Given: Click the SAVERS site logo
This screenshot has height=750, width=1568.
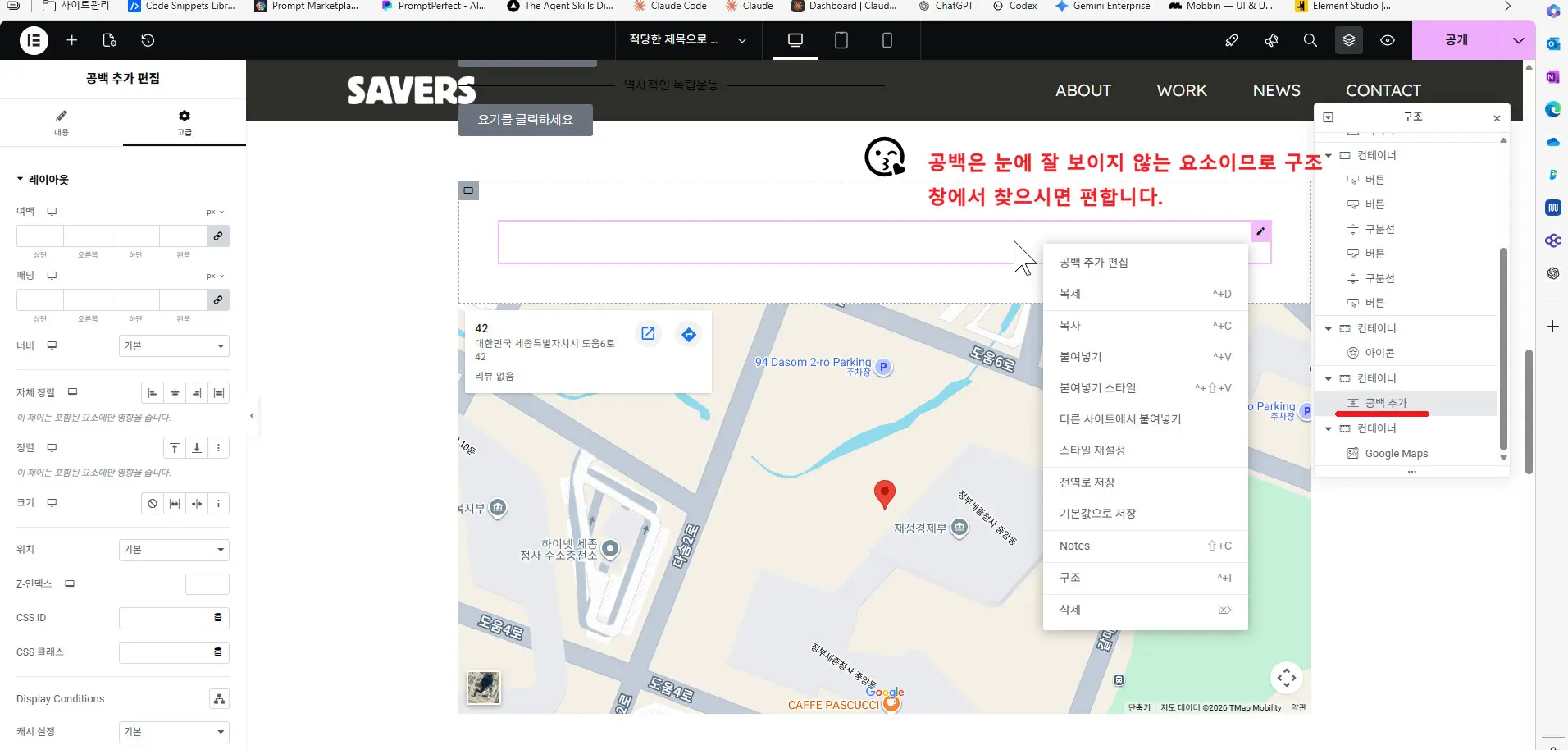Looking at the screenshot, I should pos(411,90).
